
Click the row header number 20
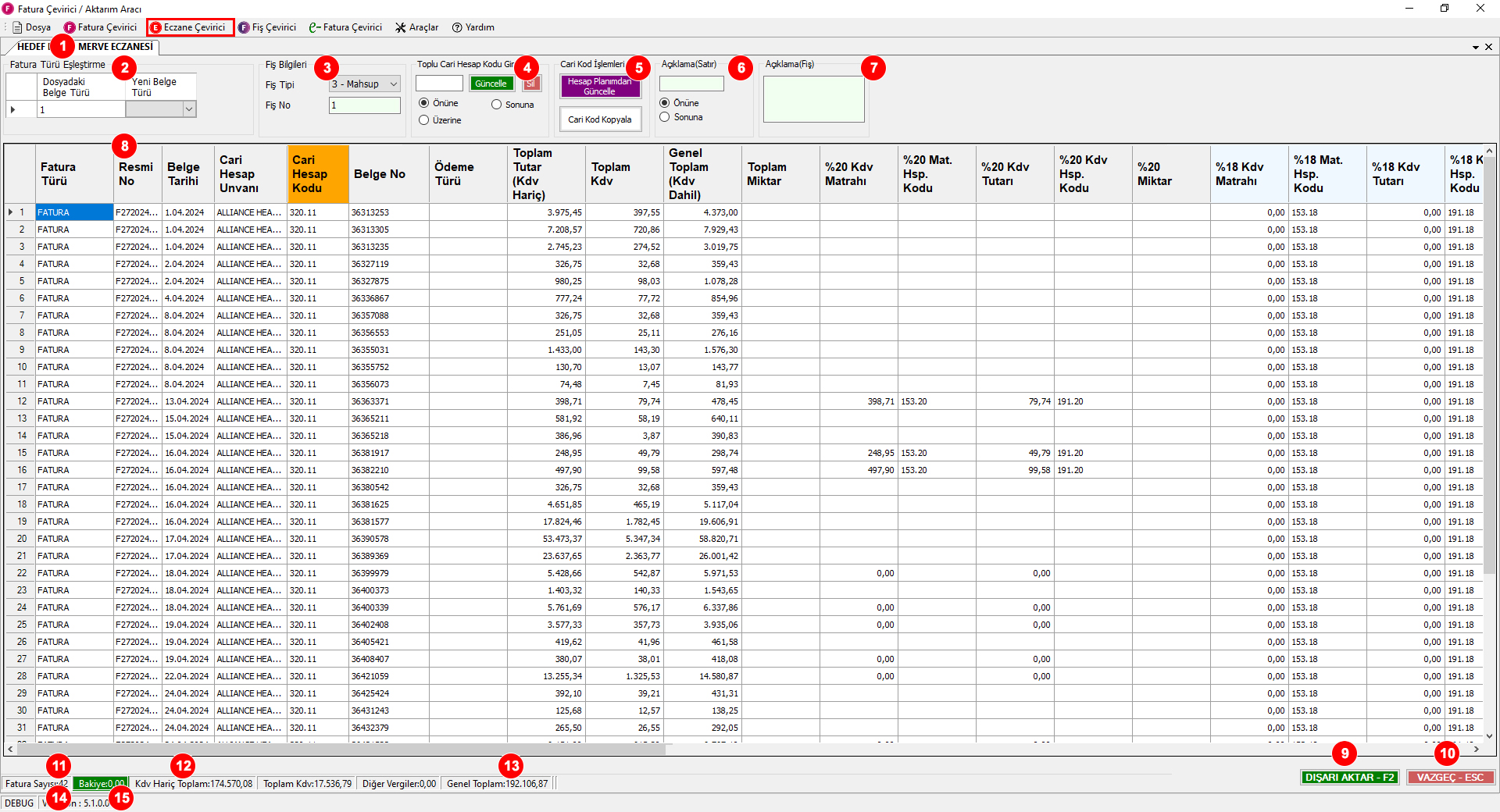pyautogui.click(x=21, y=539)
